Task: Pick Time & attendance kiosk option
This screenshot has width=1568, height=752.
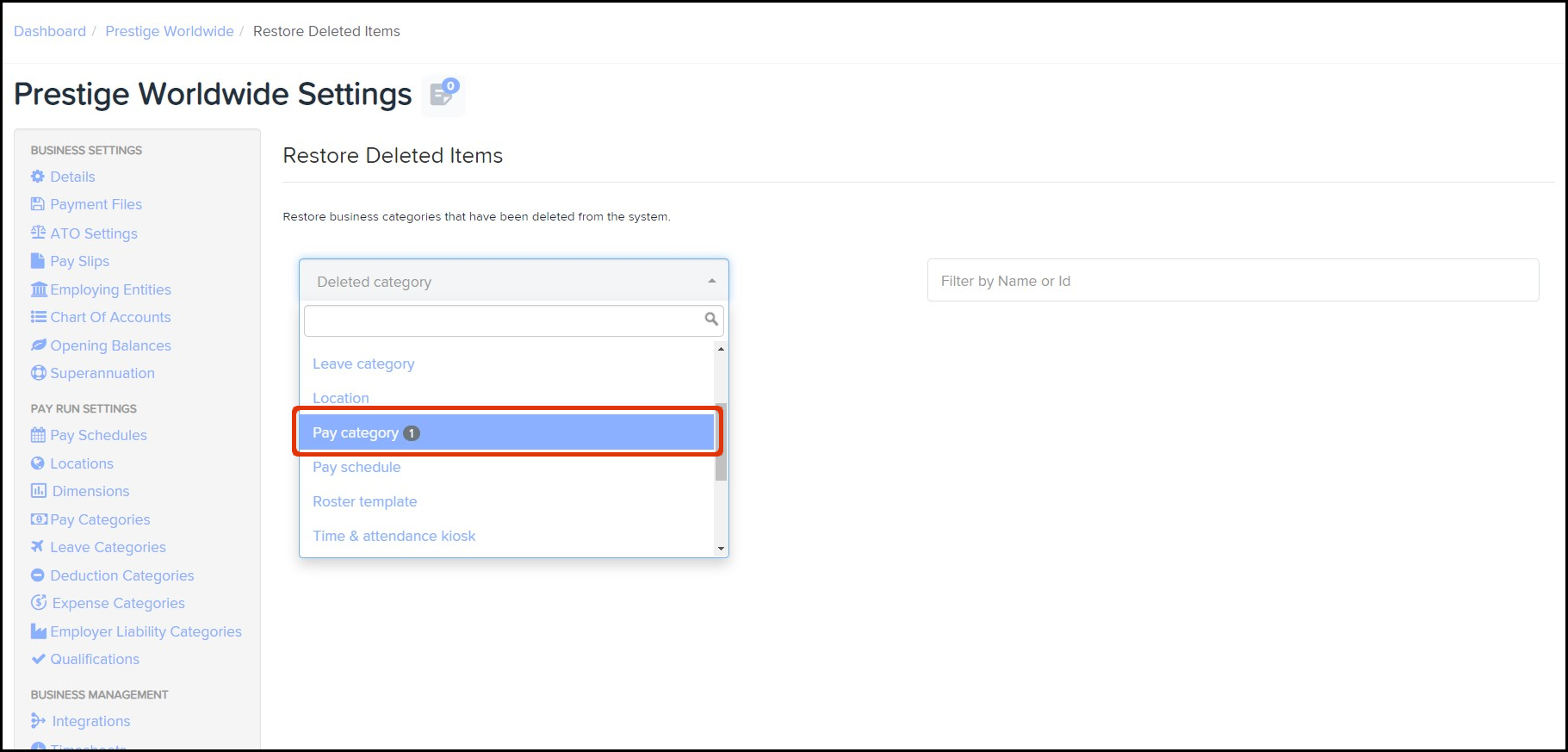Action: click(x=394, y=536)
